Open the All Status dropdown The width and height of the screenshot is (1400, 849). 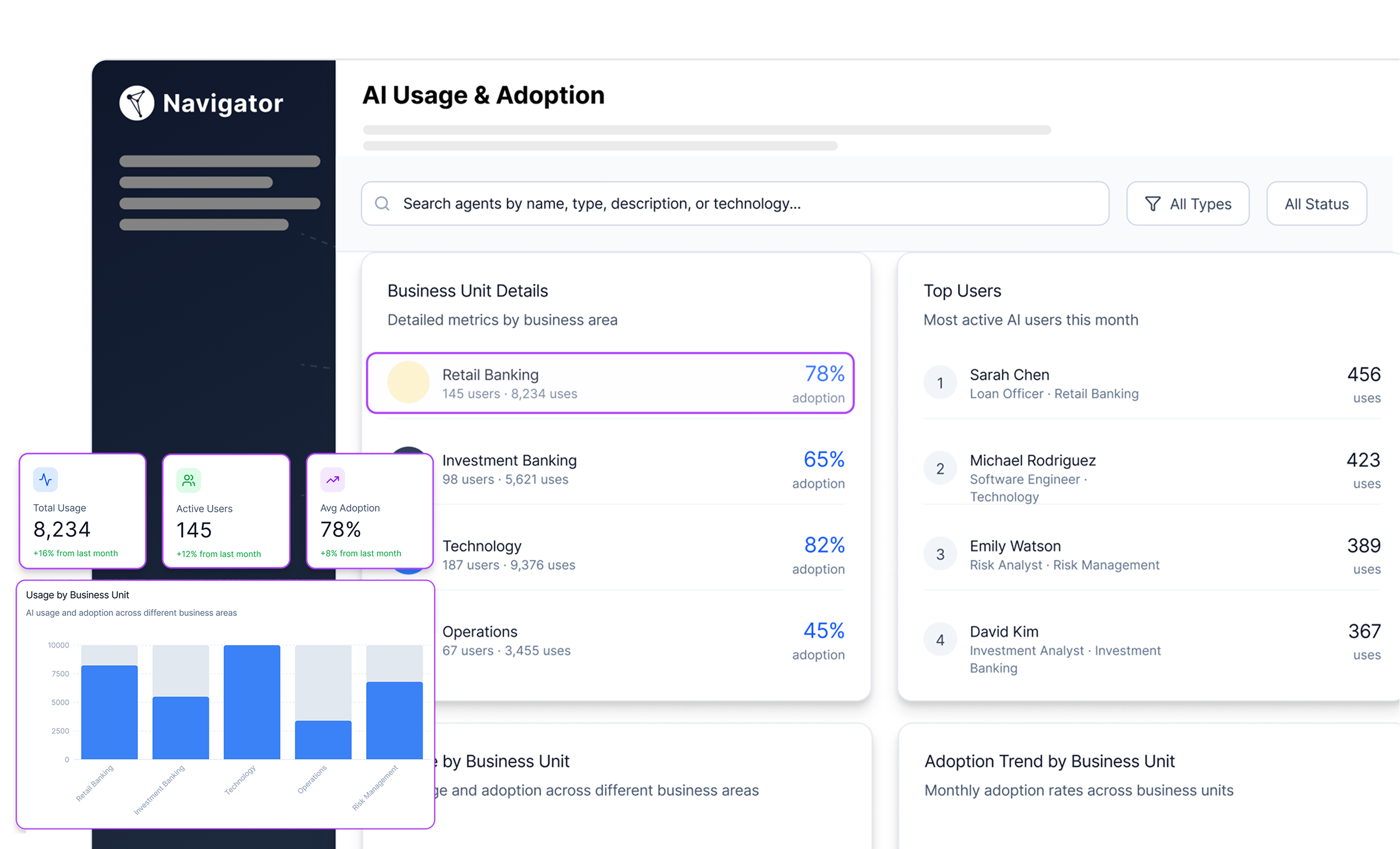pos(1316,204)
